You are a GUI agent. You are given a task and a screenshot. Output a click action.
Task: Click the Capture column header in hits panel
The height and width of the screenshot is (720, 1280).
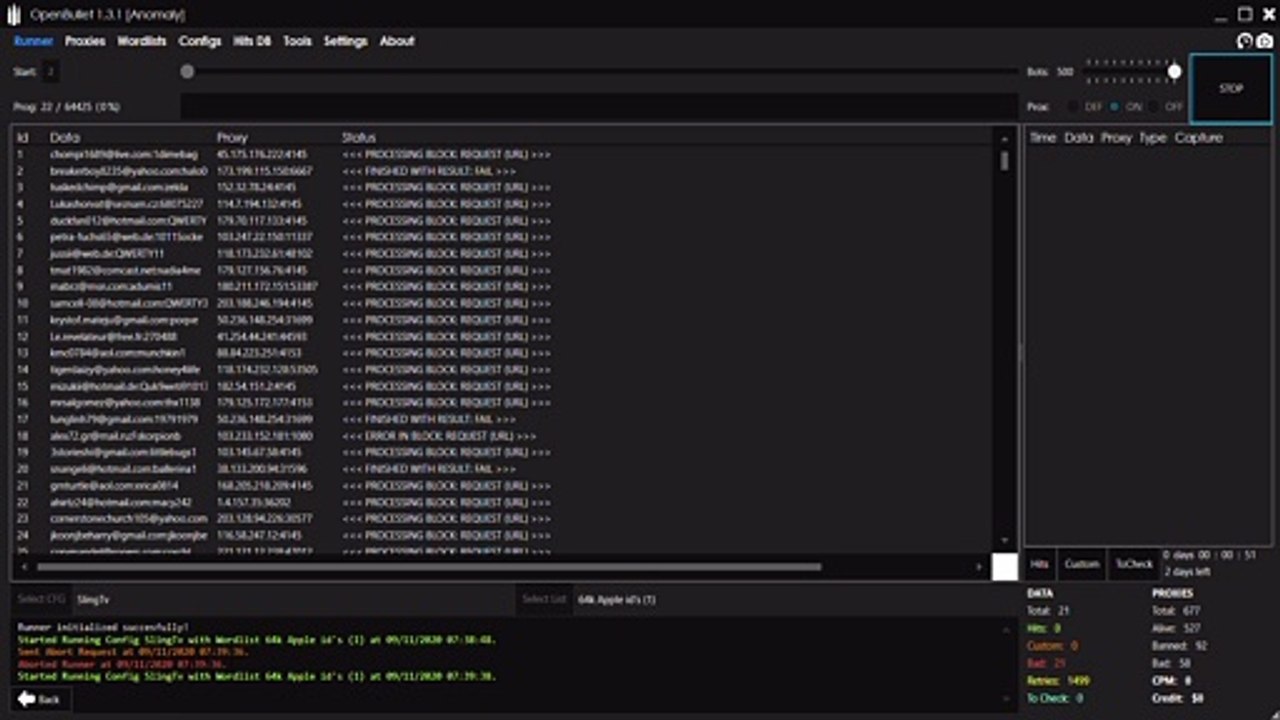coord(1199,137)
